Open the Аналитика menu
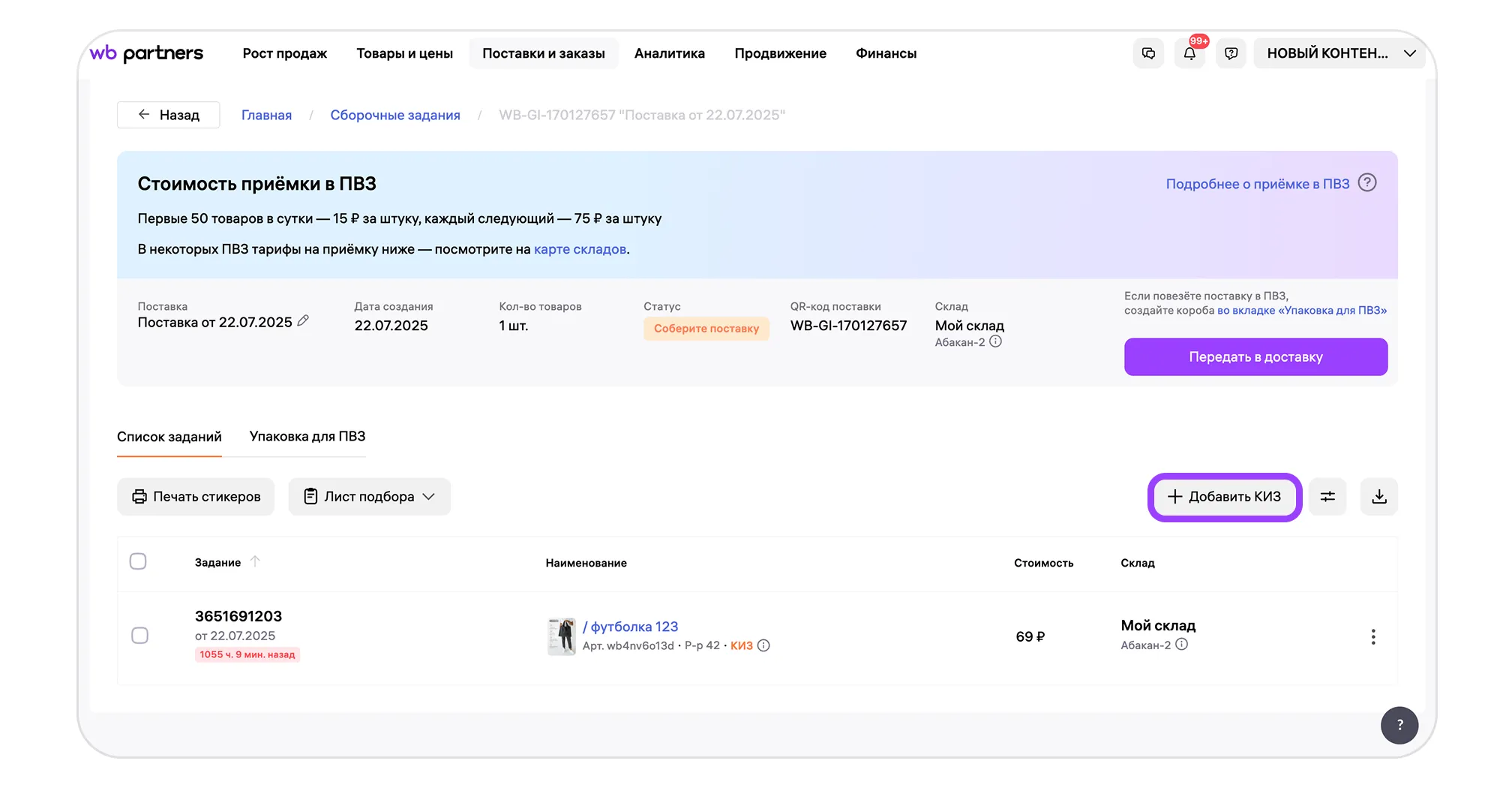 click(x=669, y=53)
